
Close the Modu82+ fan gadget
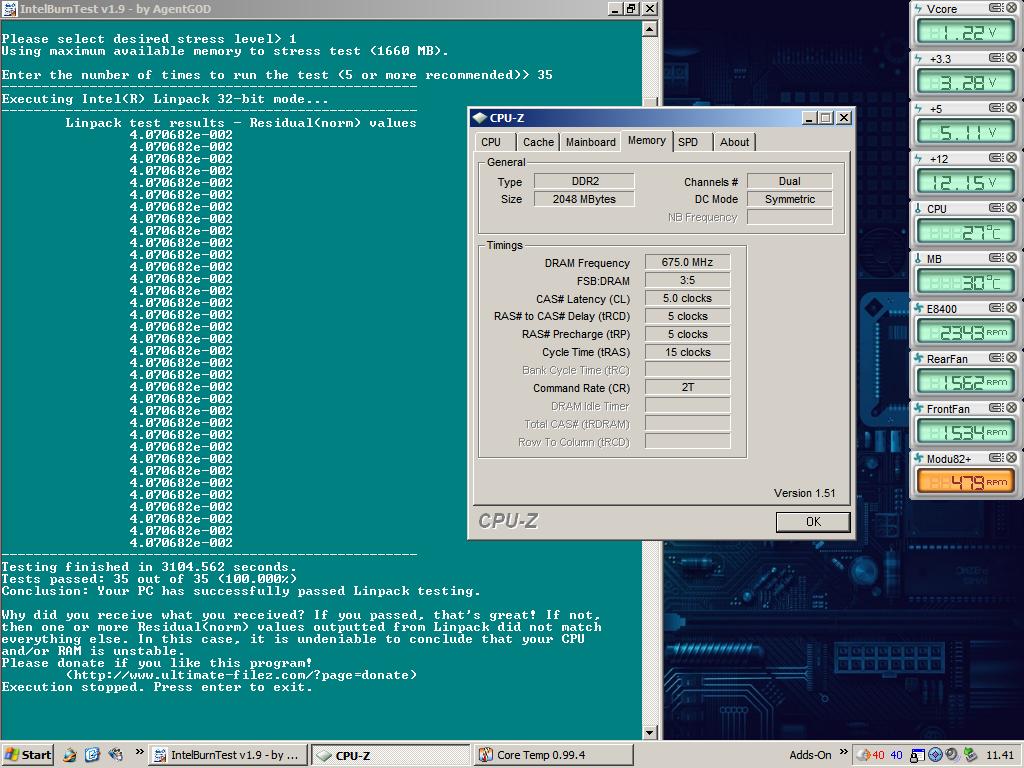point(1011,458)
